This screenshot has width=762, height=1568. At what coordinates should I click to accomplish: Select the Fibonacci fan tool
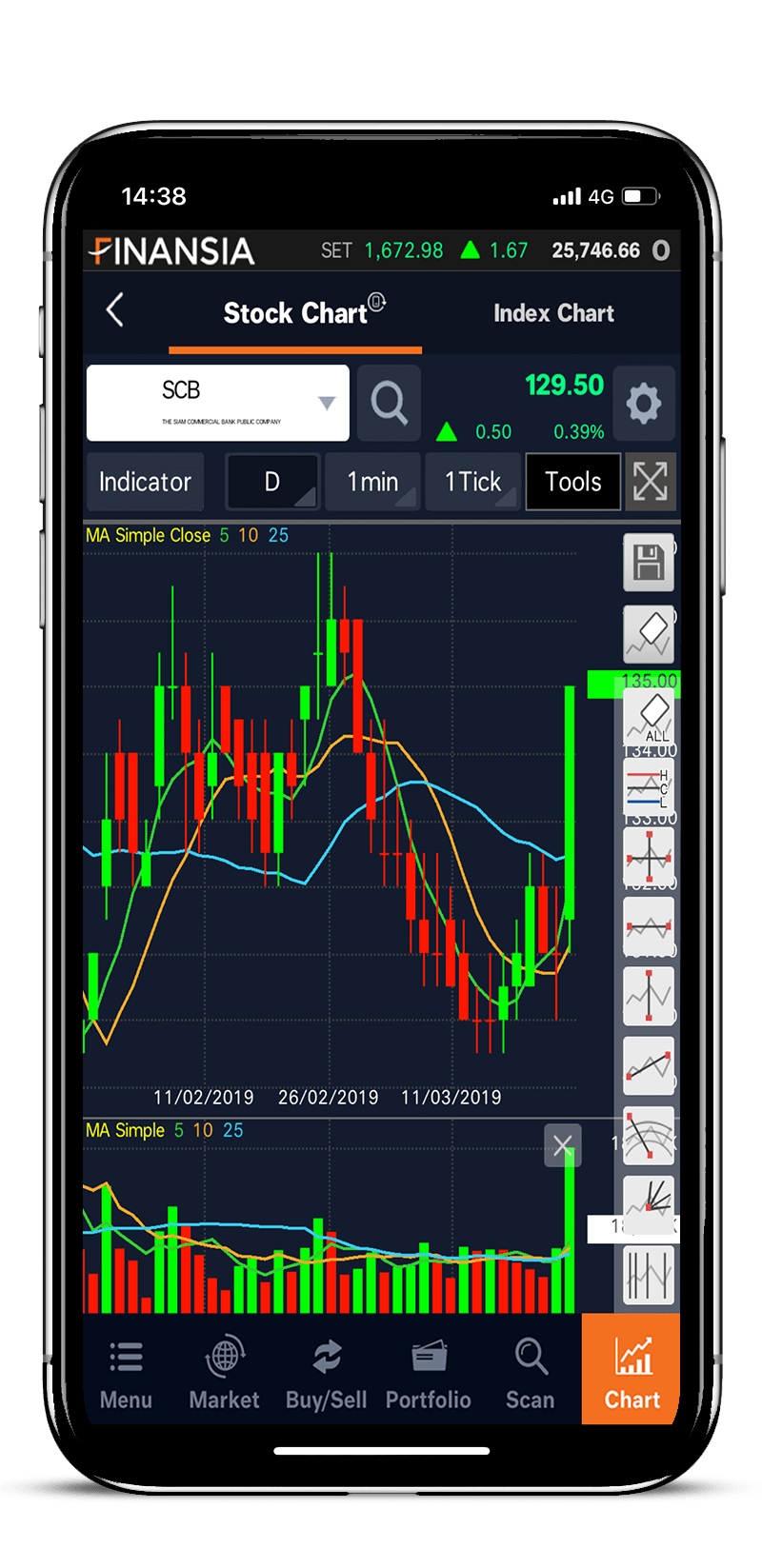click(x=649, y=1205)
